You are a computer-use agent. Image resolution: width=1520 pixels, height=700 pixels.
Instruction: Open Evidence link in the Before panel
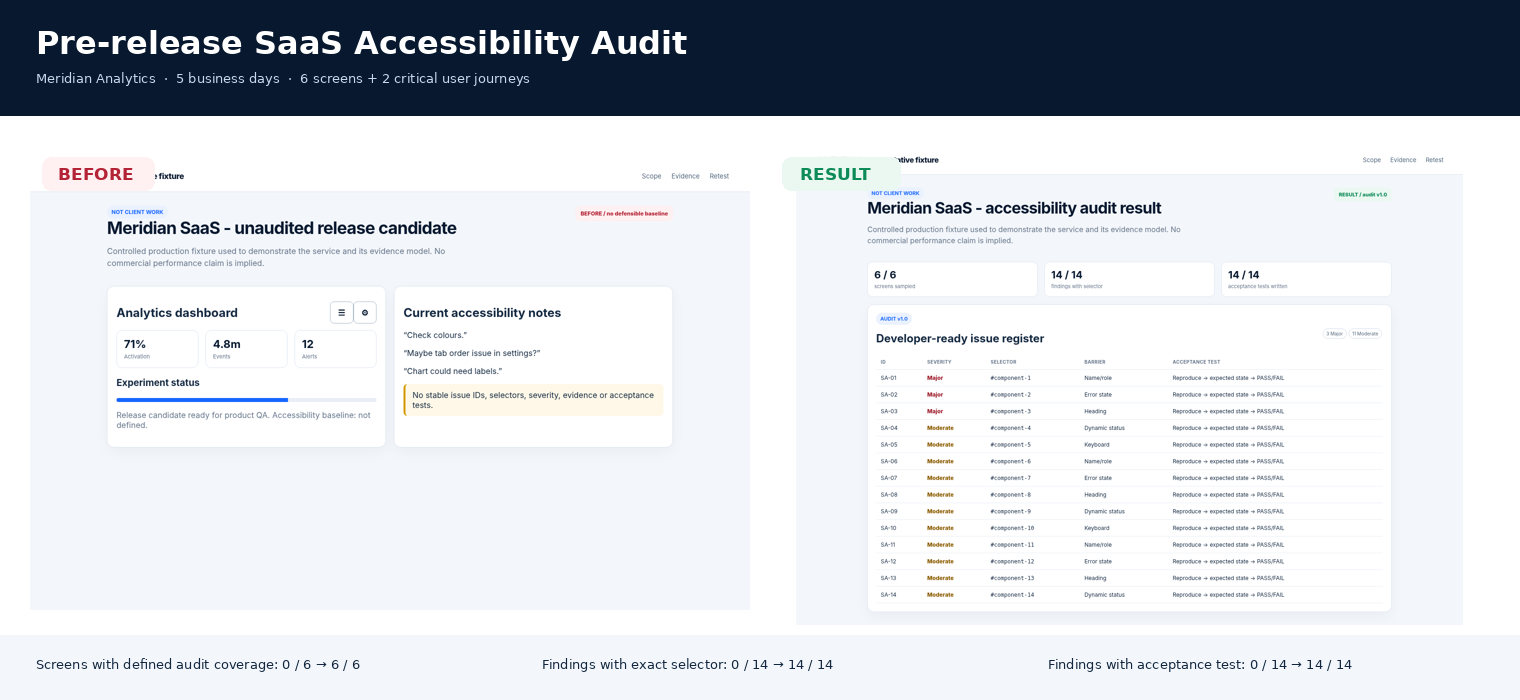pos(686,176)
